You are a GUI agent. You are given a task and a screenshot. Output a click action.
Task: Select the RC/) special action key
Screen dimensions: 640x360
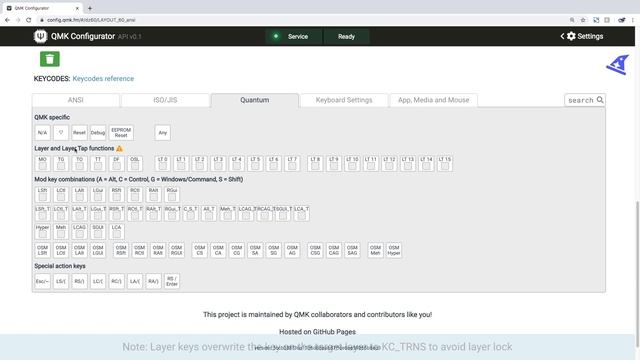pyautogui.click(x=116, y=281)
